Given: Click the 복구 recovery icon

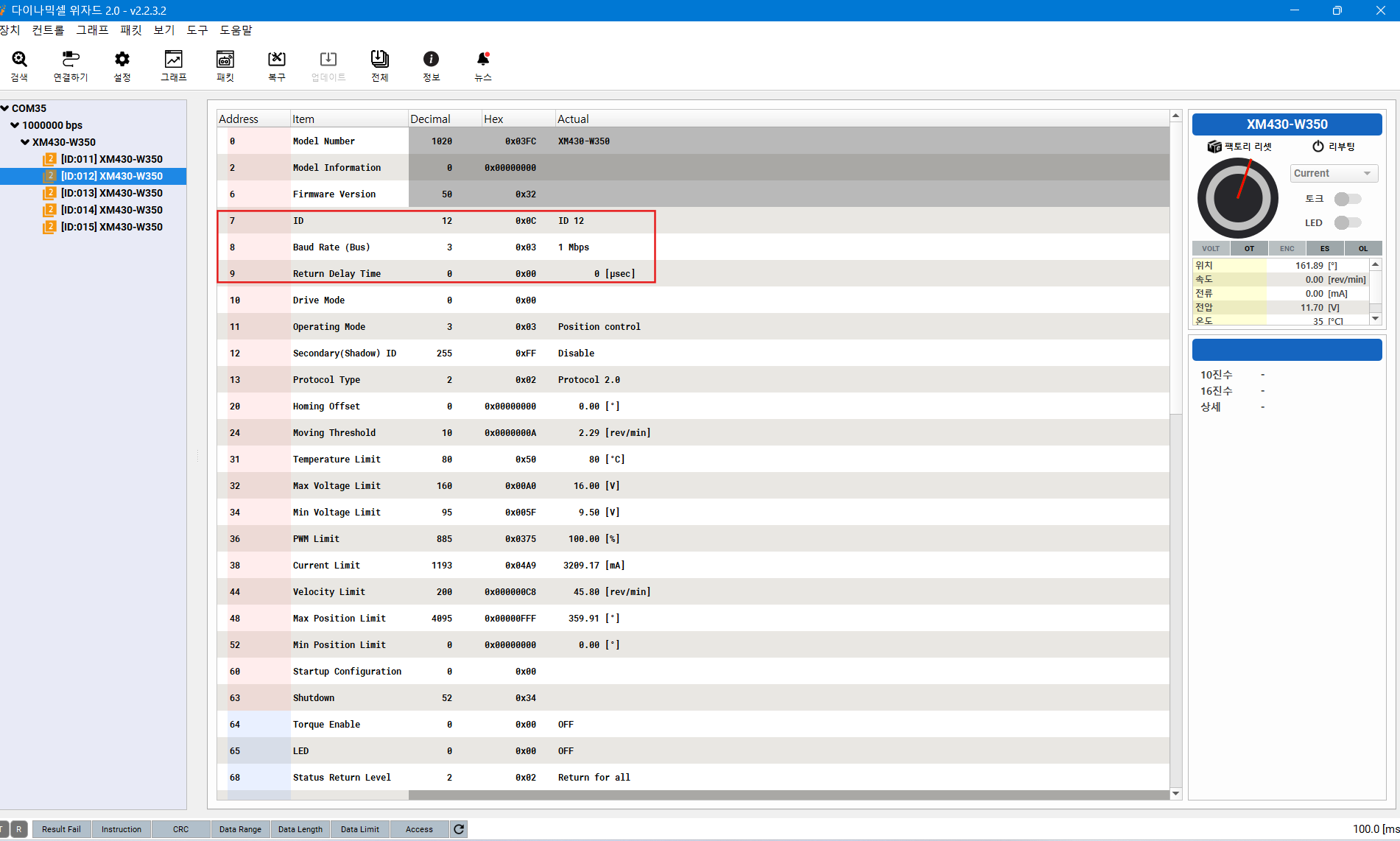Looking at the screenshot, I should tap(277, 66).
